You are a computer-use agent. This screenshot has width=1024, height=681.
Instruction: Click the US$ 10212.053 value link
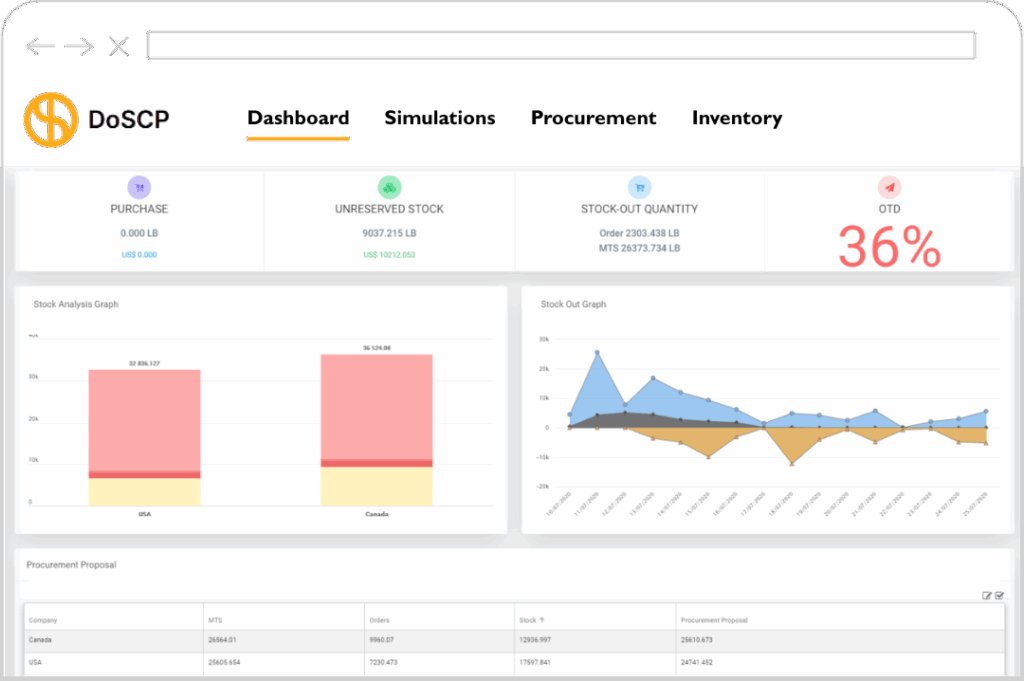pos(389,255)
